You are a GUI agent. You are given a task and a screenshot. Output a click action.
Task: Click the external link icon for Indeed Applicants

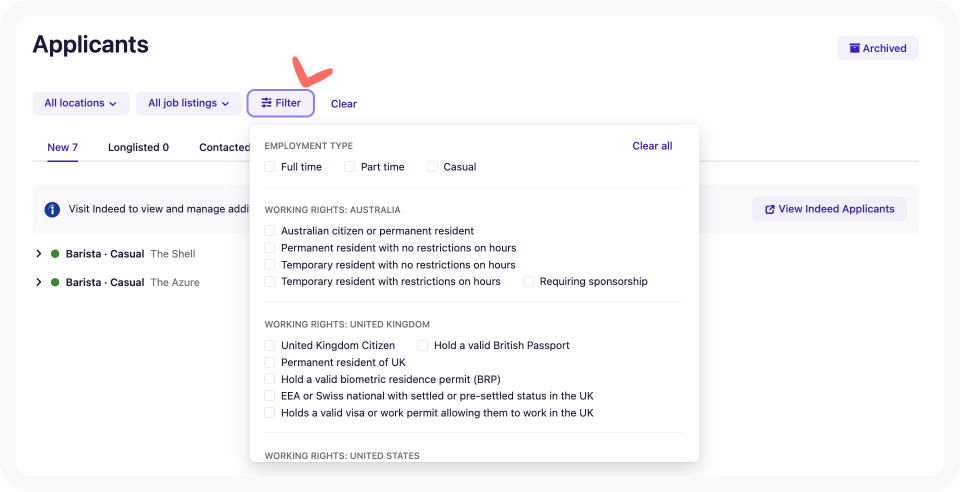(770, 209)
